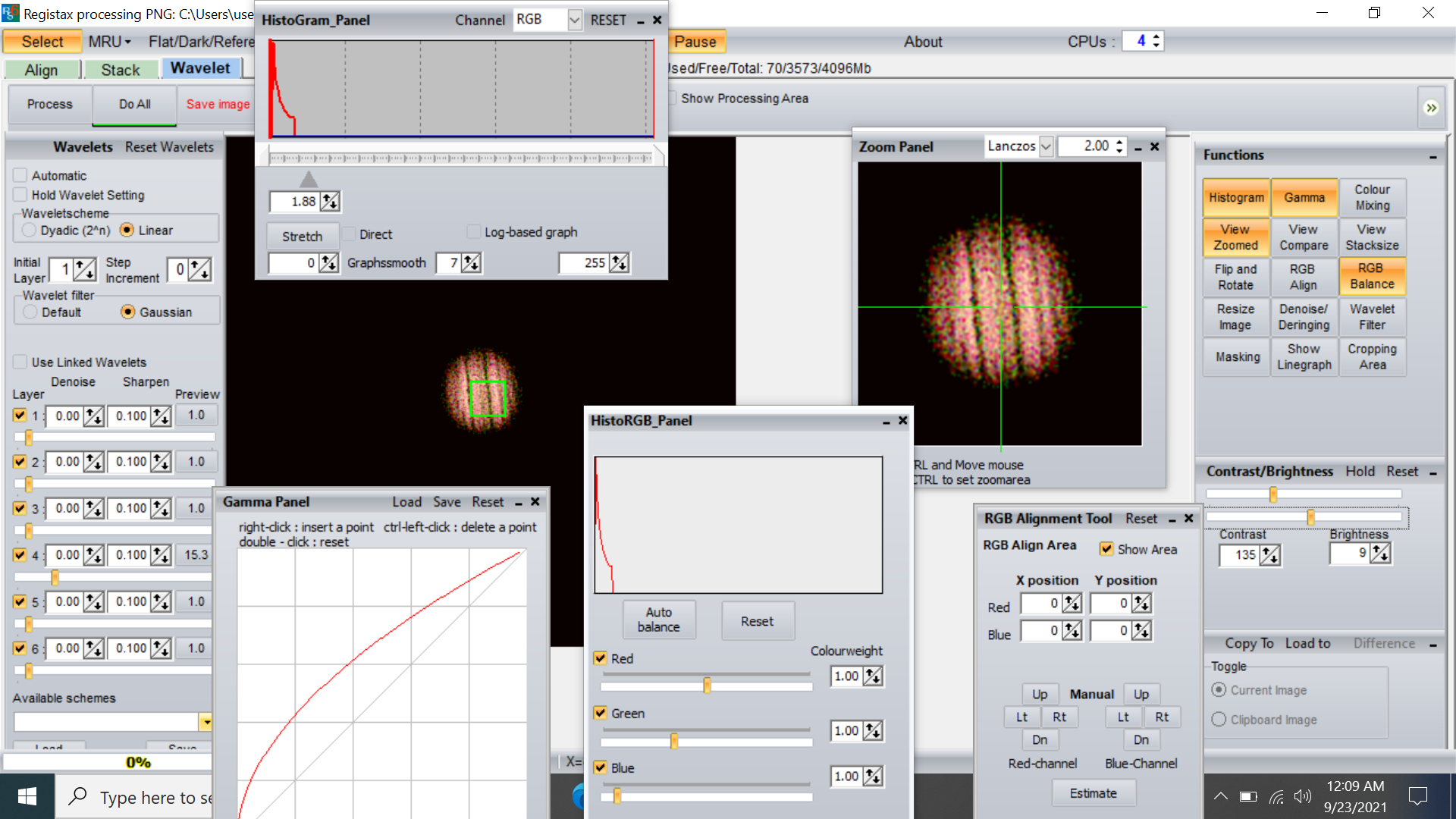
Task: Uncheck wavelet layer 3 checkbox
Action: (x=20, y=508)
